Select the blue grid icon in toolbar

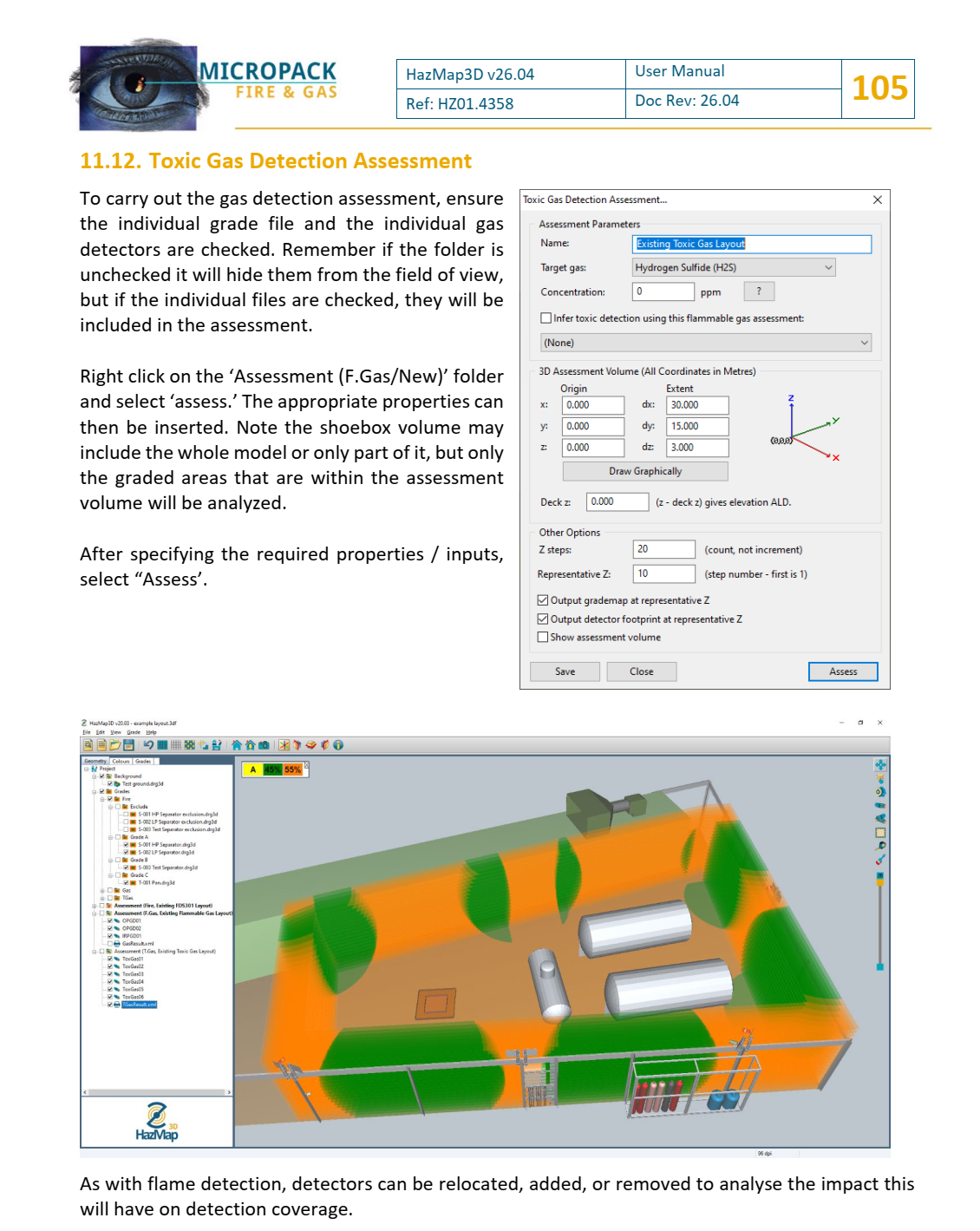point(162,745)
